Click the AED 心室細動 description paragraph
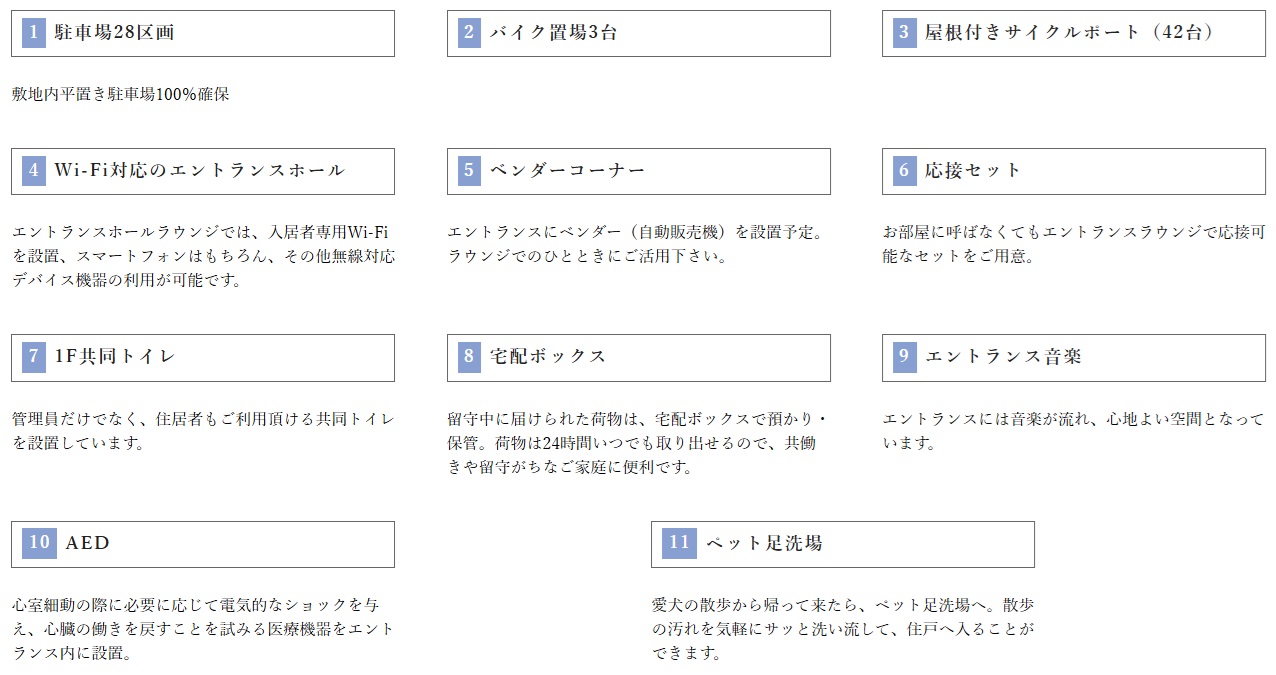 203,629
